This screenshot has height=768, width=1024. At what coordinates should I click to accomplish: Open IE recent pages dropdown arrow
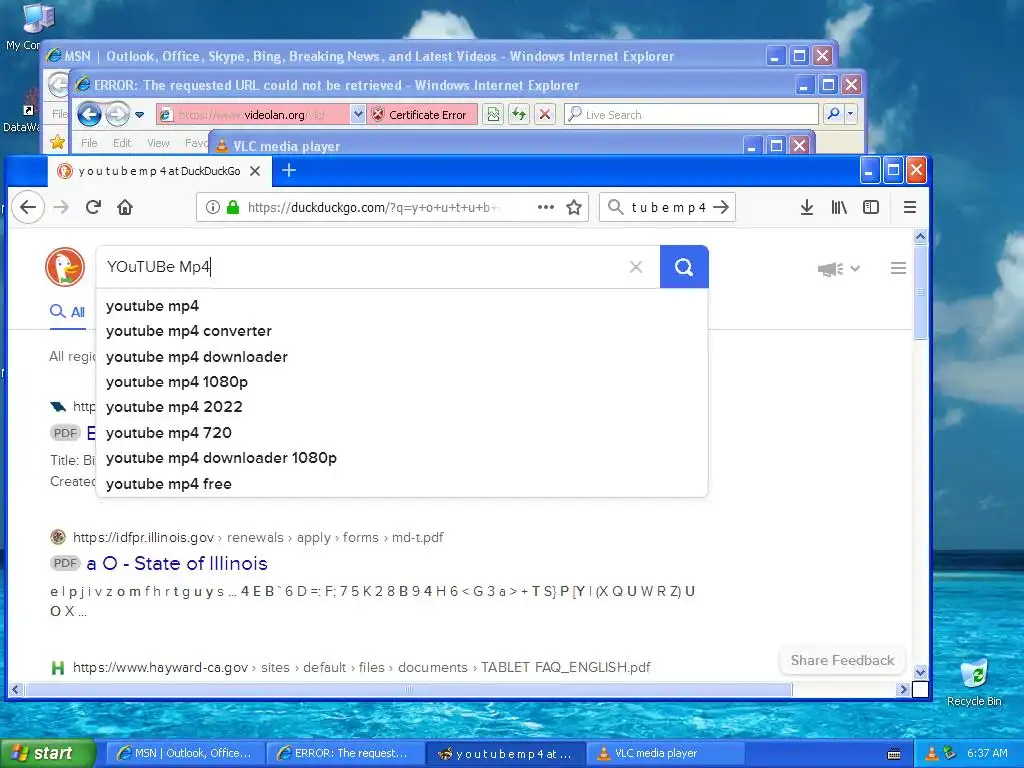(139, 115)
